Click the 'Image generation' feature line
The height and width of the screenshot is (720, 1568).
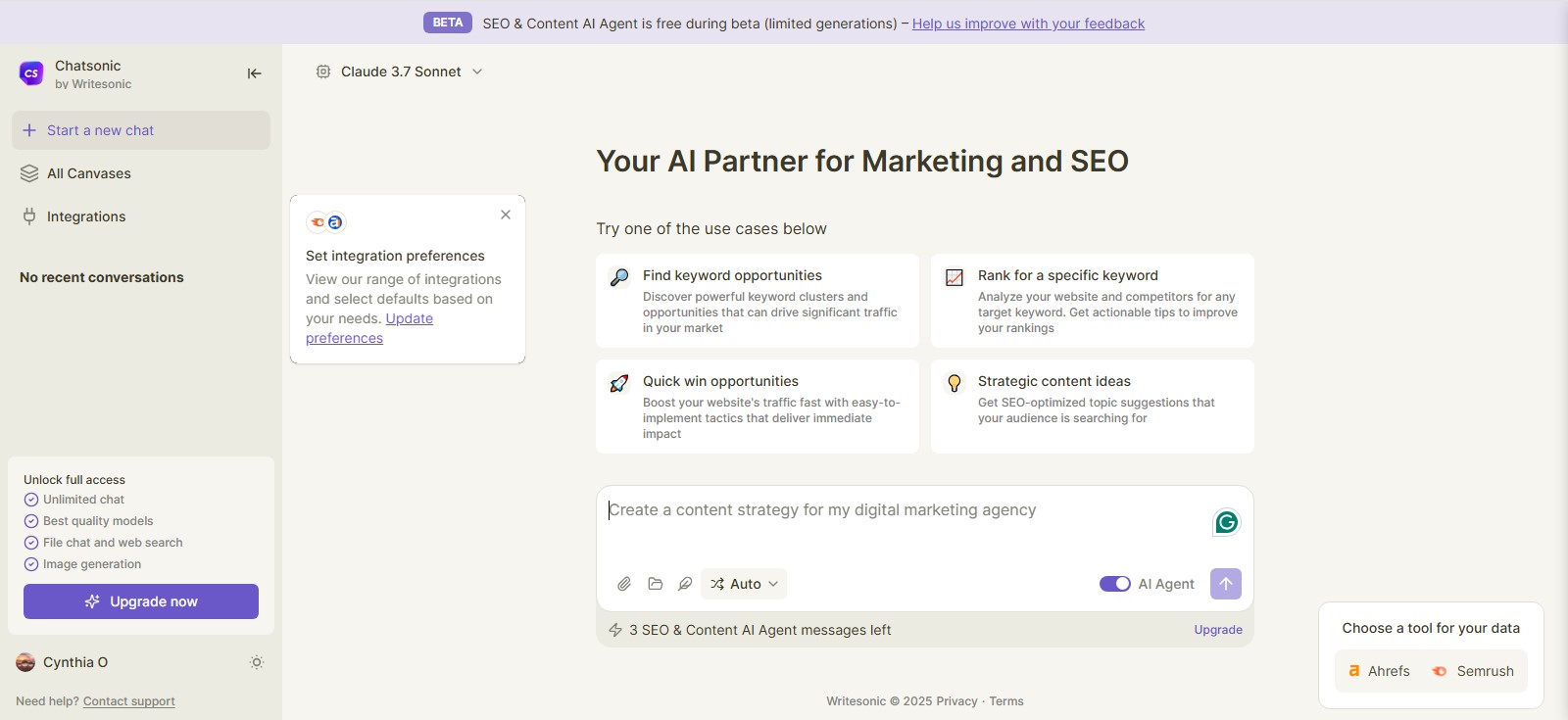82,564
